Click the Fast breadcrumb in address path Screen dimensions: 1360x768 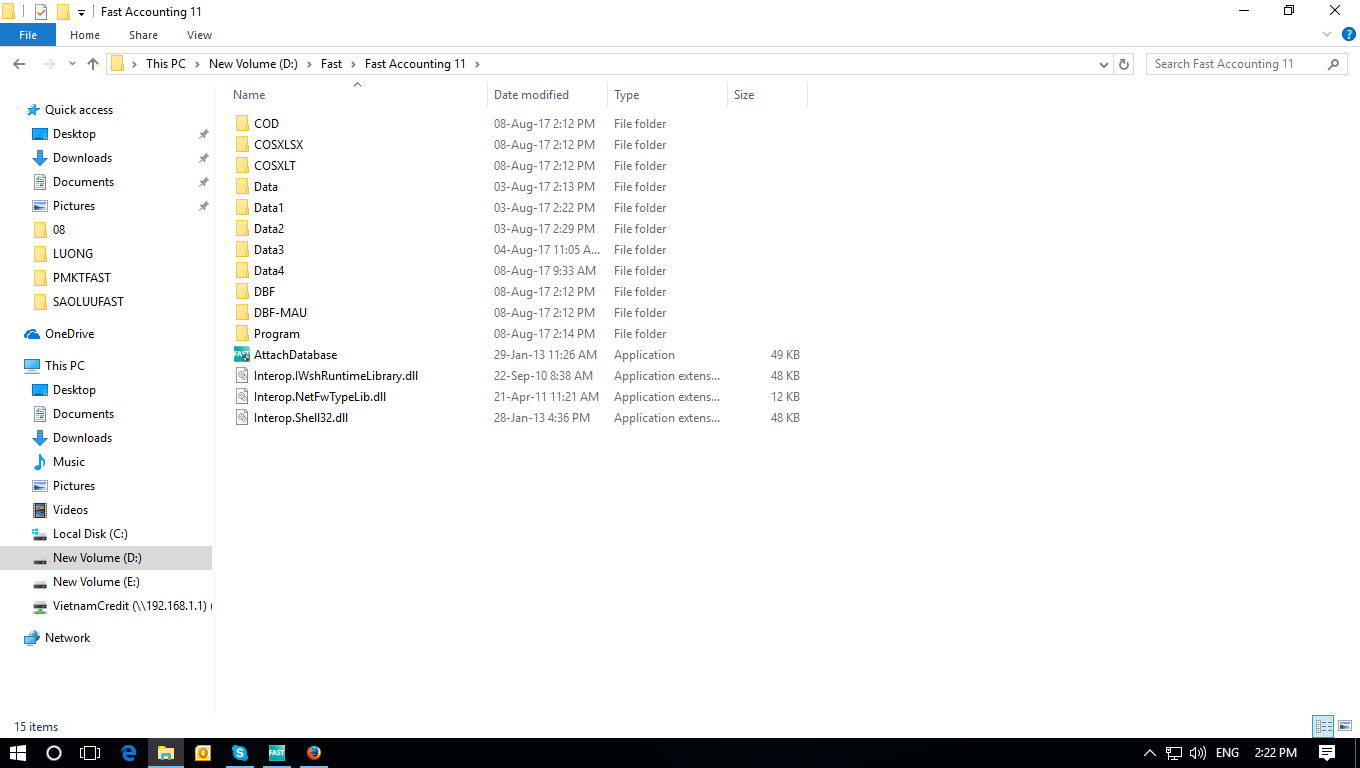click(331, 64)
